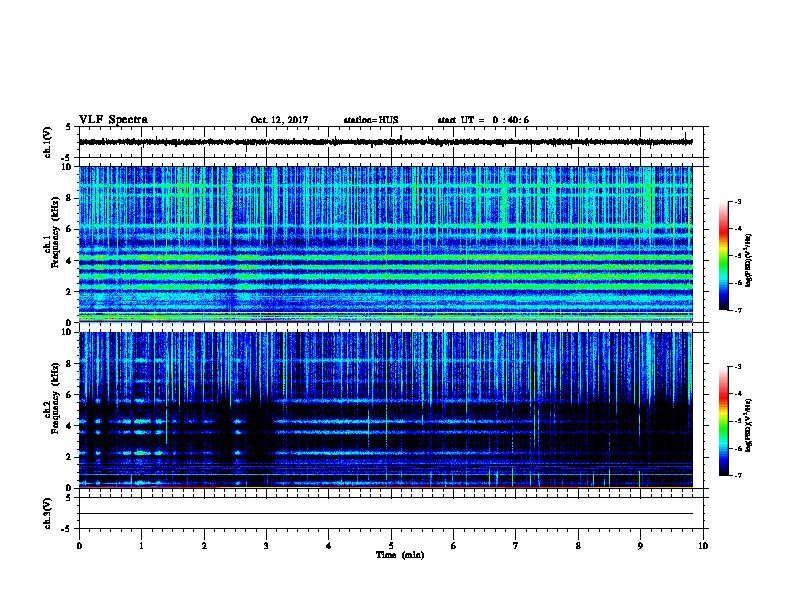Click the ch.1 color scale log(PSD) unit label
The image size is (792, 612).
tap(748, 260)
